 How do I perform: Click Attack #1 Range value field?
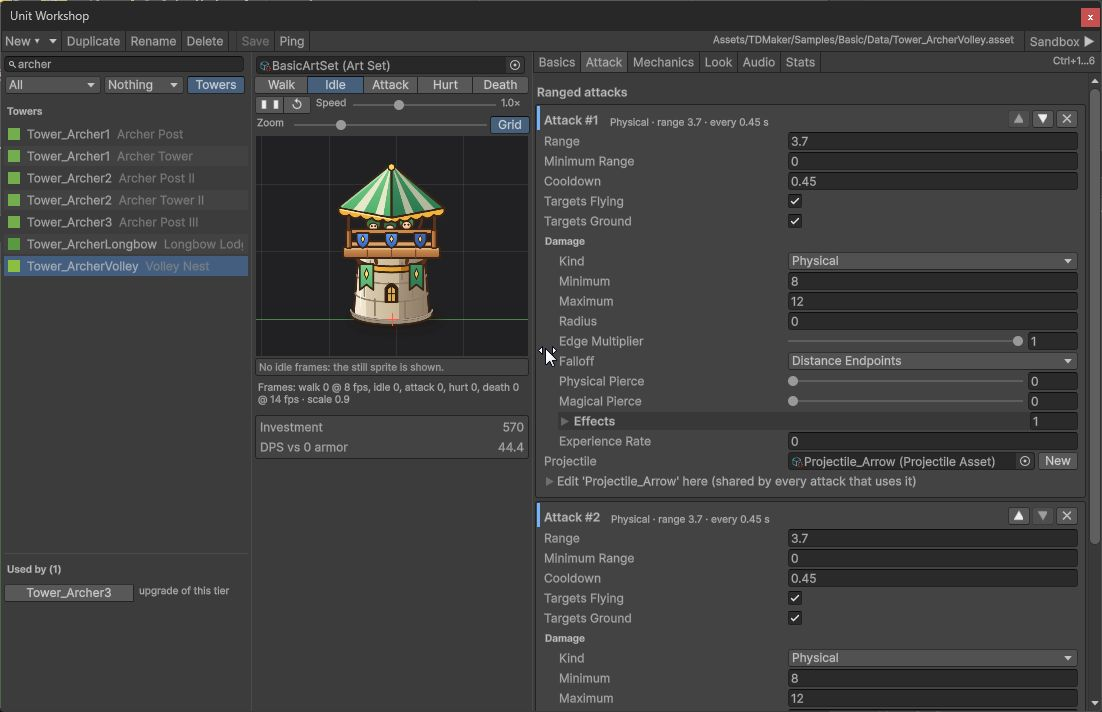coord(933,141)
